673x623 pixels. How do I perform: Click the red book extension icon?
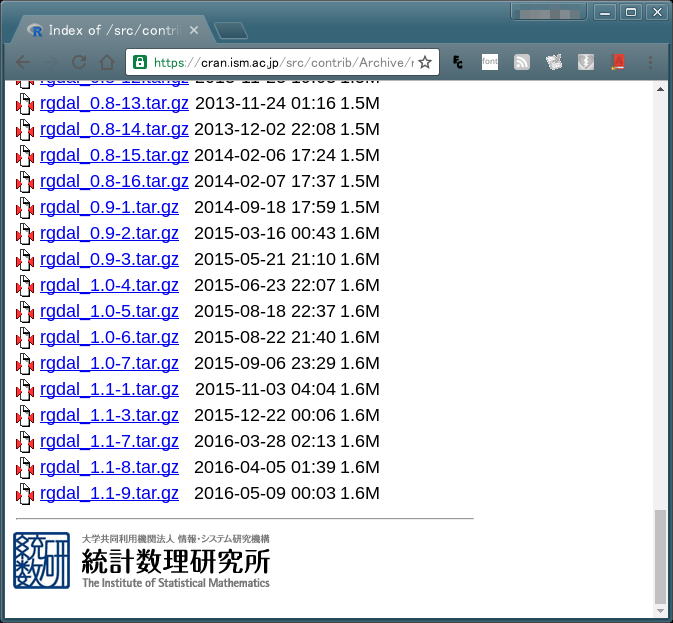pos(618,63)
